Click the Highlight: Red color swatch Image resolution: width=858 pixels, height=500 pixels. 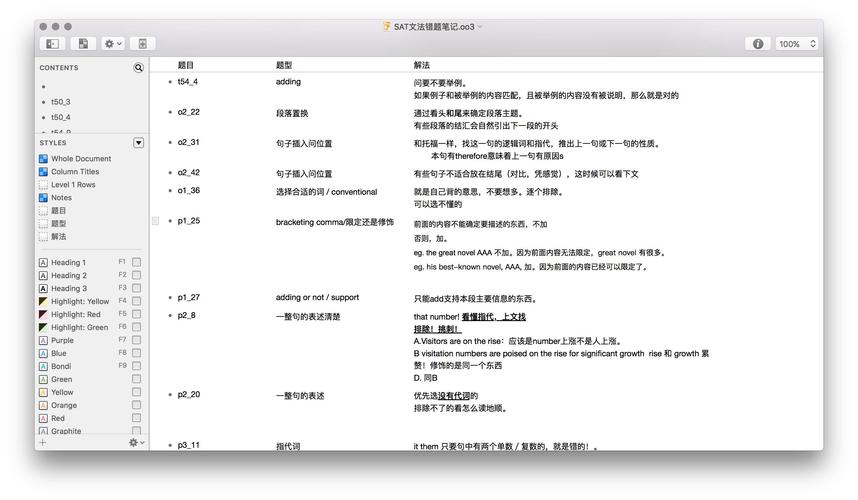43,315
